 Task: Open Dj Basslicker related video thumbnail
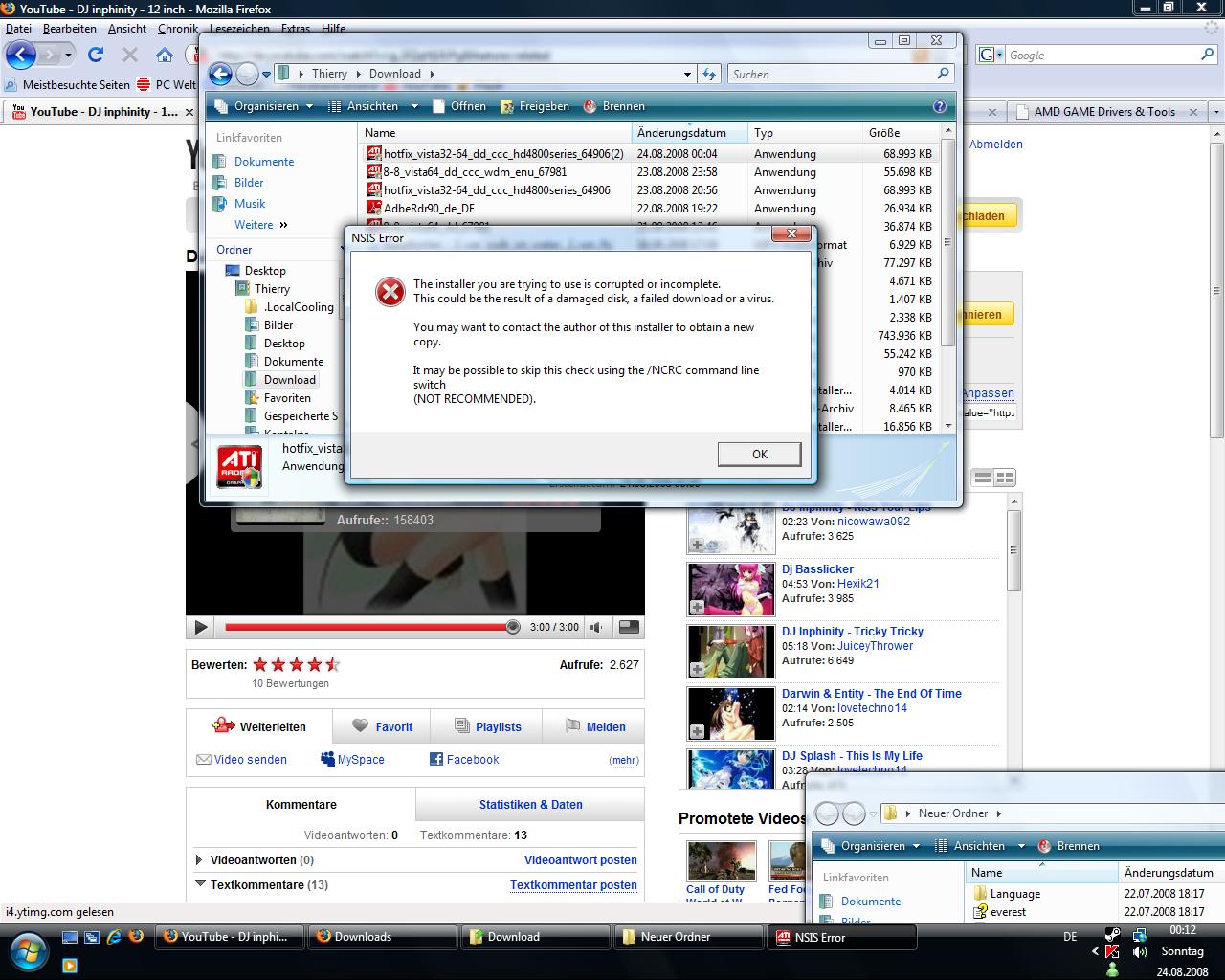pos(731,589)
